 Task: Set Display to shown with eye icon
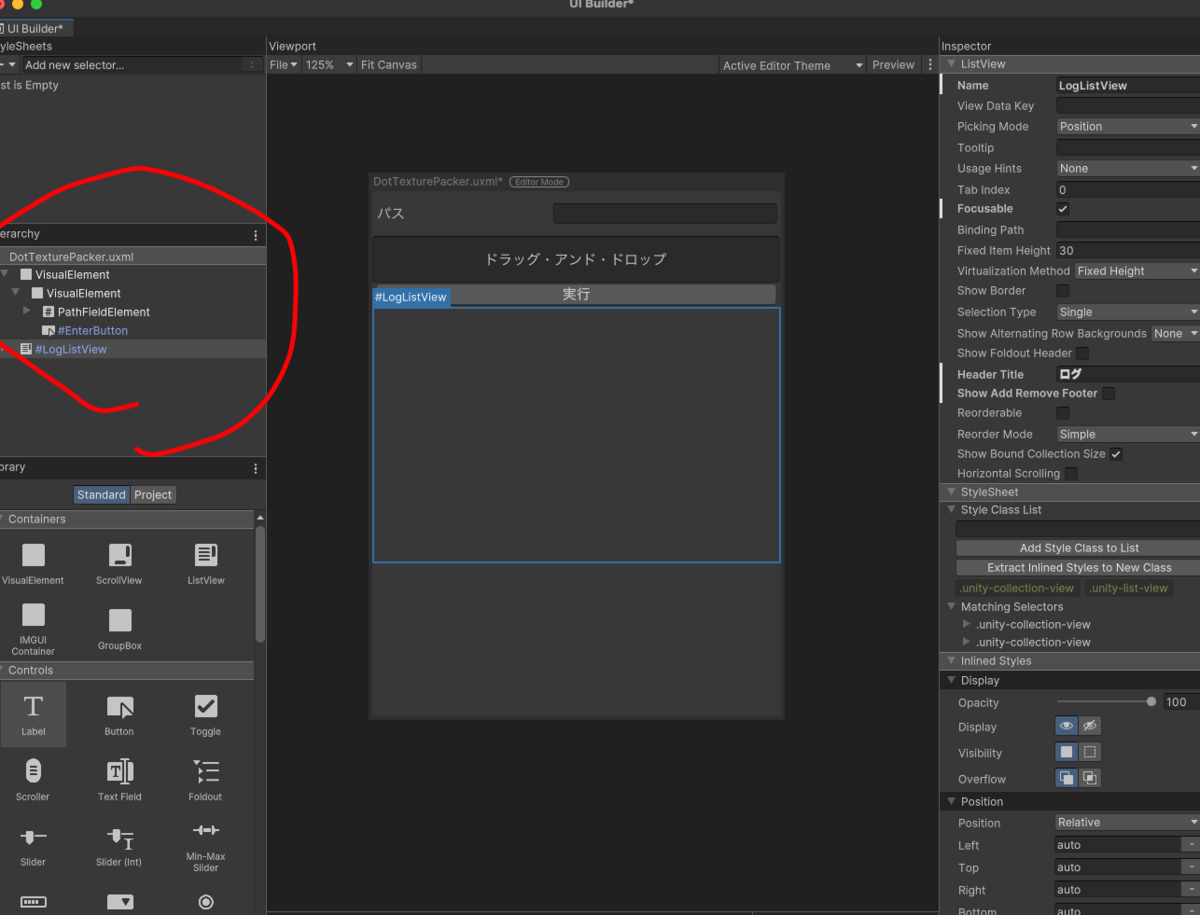1067,726
